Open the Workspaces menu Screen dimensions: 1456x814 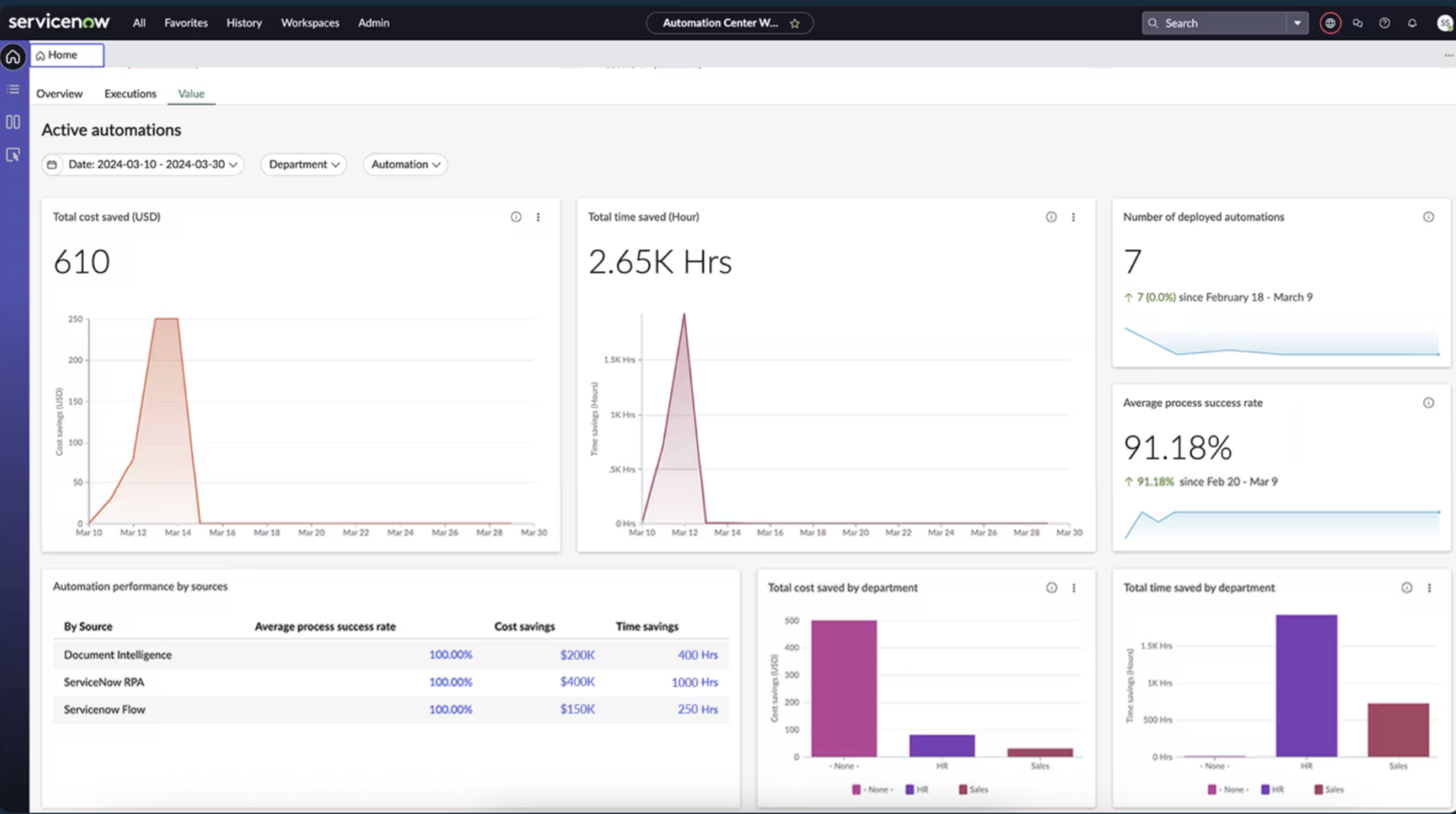click(310, 22)
